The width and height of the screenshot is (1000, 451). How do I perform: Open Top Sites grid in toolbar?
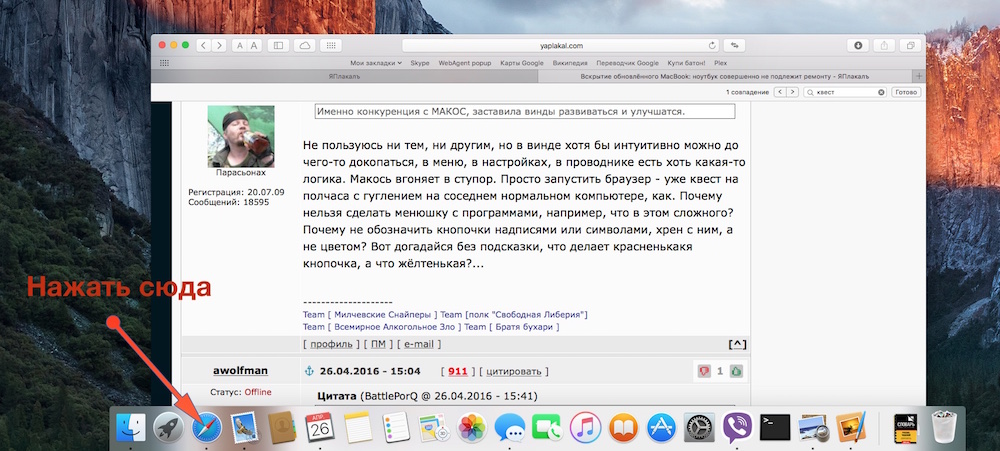tap(330, 45)
